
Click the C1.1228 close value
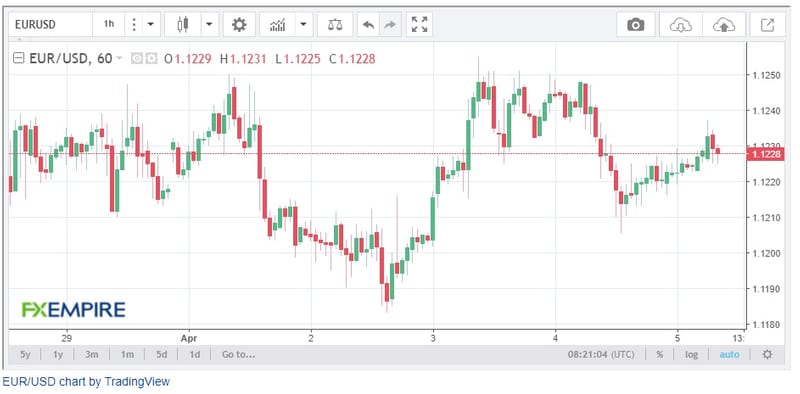(352, 59)
